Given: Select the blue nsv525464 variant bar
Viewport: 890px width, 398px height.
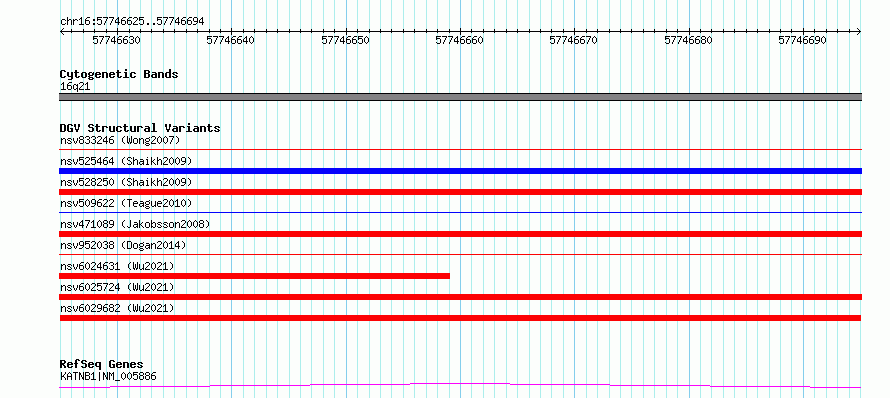Looking at the screenshot, I should (460, 171).
